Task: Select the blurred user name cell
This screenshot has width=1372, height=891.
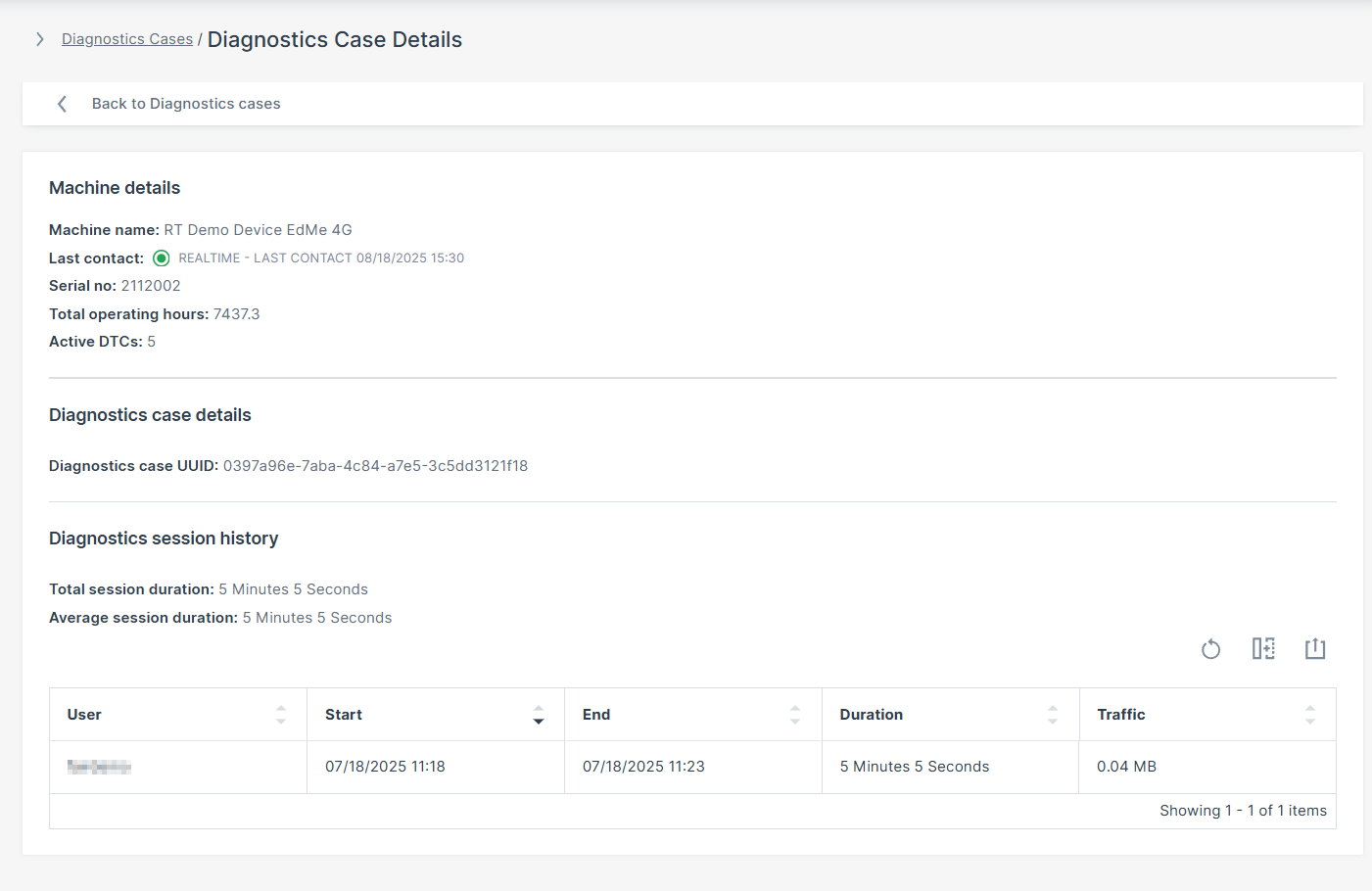Action: click(99, 767)
